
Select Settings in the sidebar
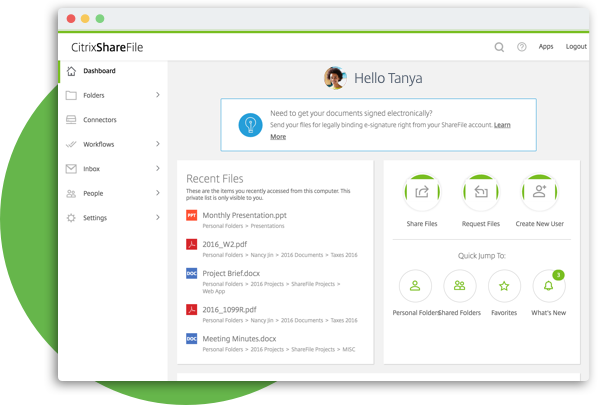113,218
